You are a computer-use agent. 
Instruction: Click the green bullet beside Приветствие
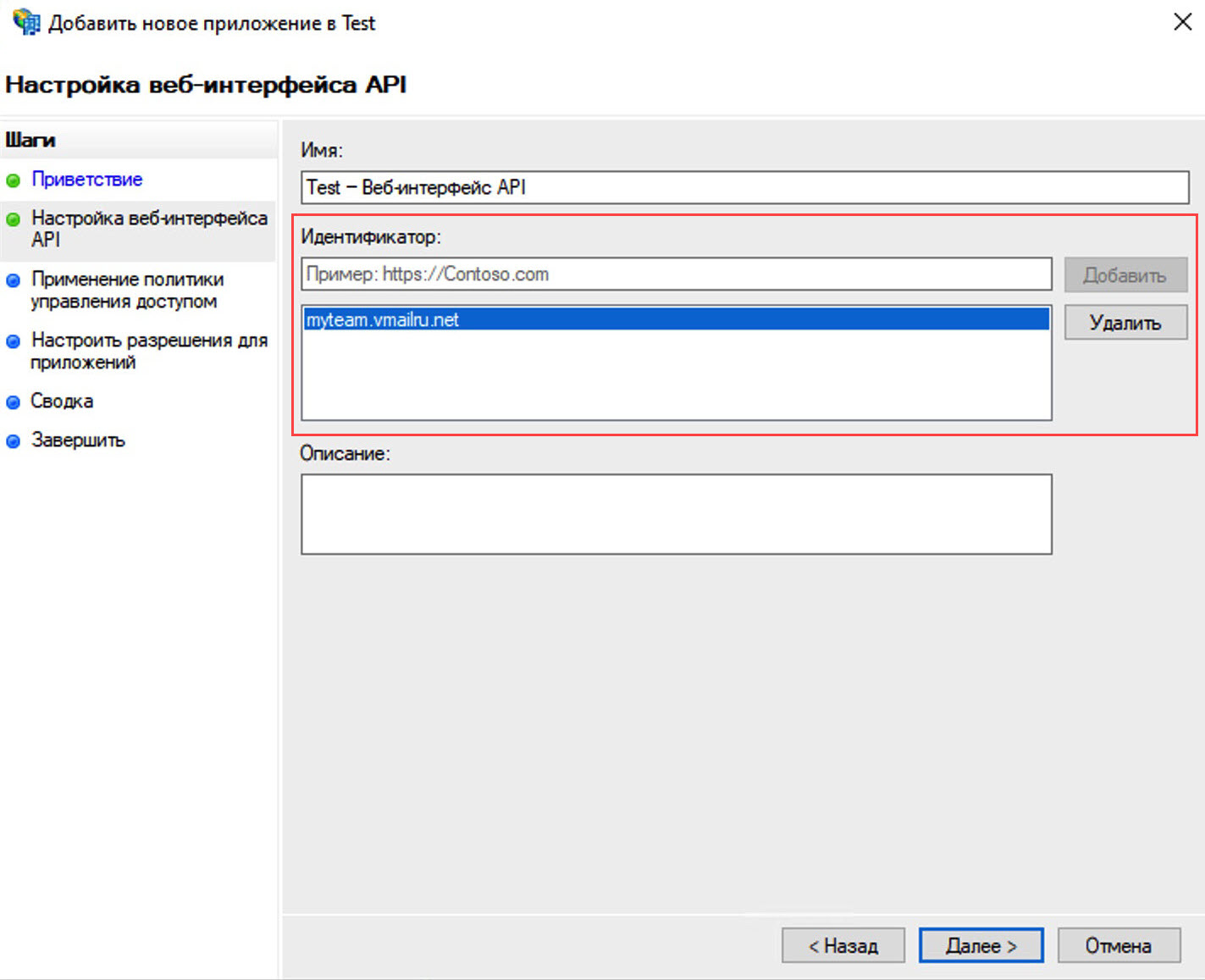pos(14,180)
